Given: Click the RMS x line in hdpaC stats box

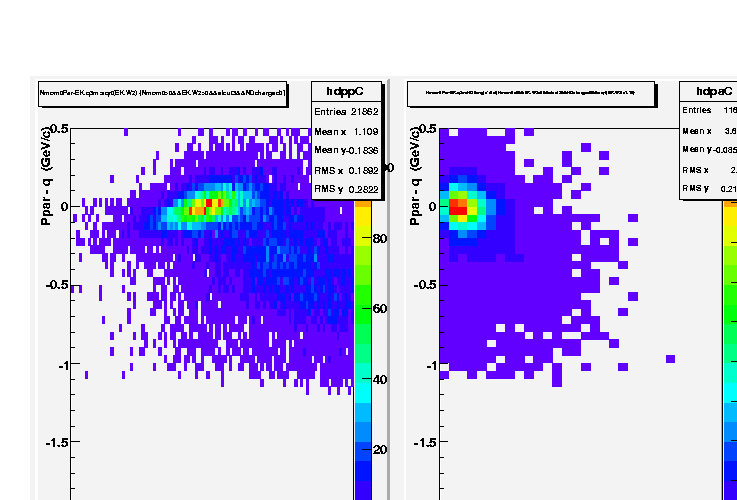Looking at the screenshot, I should [709, 170].
